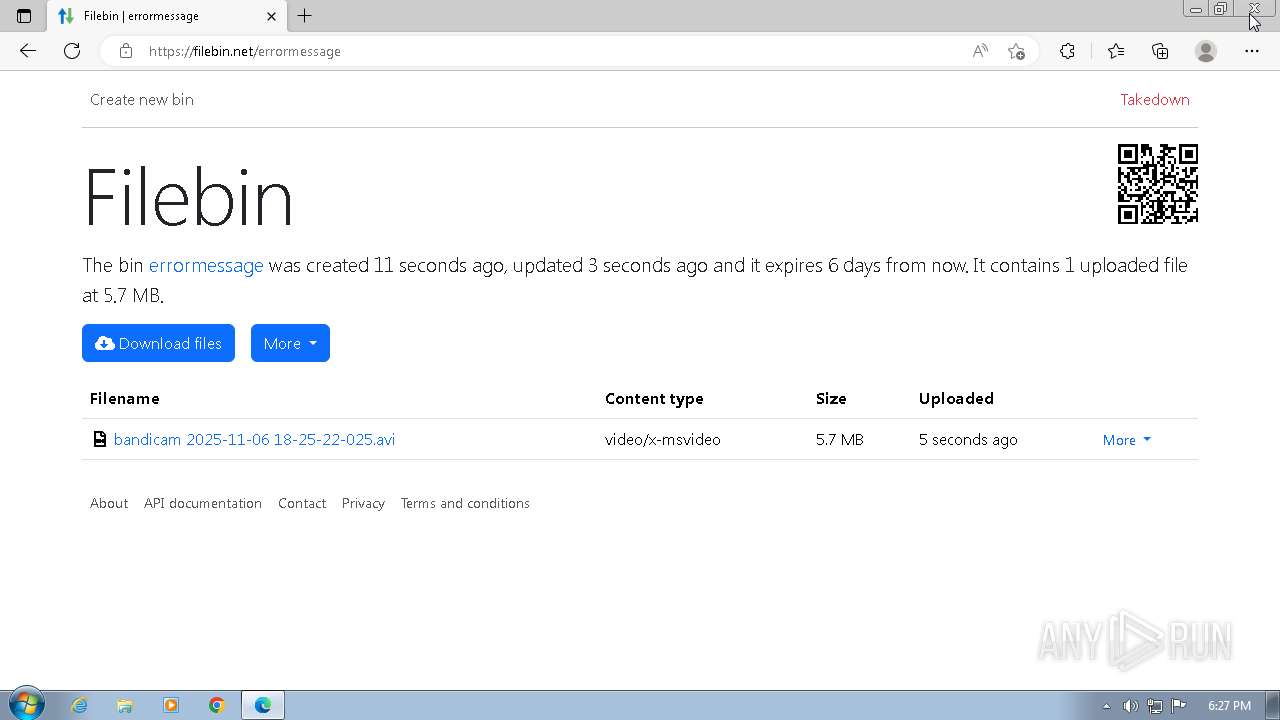Click the Filebin page heading
The height and width of the screenshot is (720, 1280).
(188, 197)
